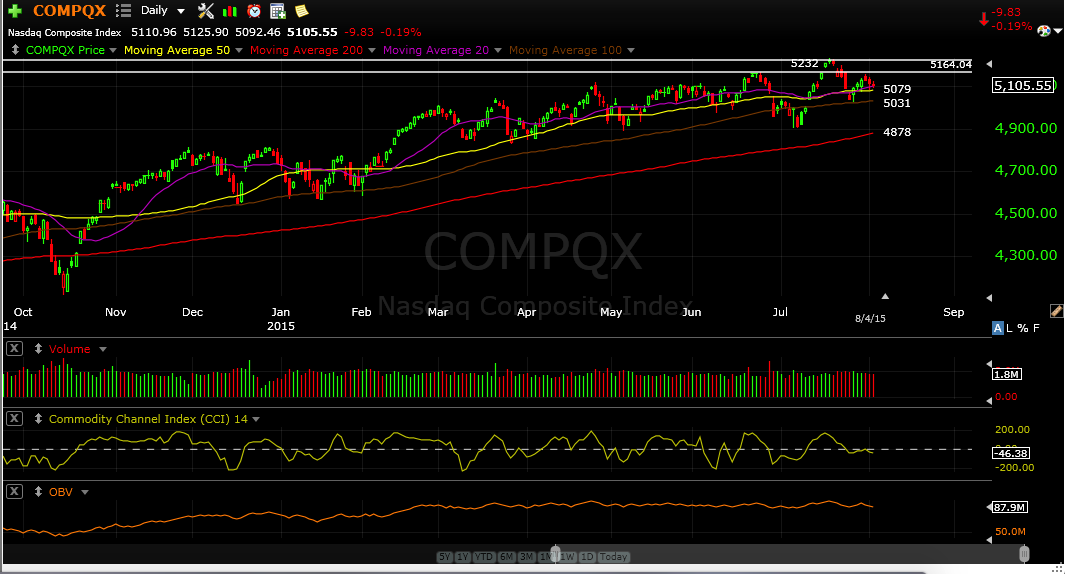Click the OBV pane arrow beside 87.9M
Viewport: 1065px width, 574px height.
tap(989, 507)
